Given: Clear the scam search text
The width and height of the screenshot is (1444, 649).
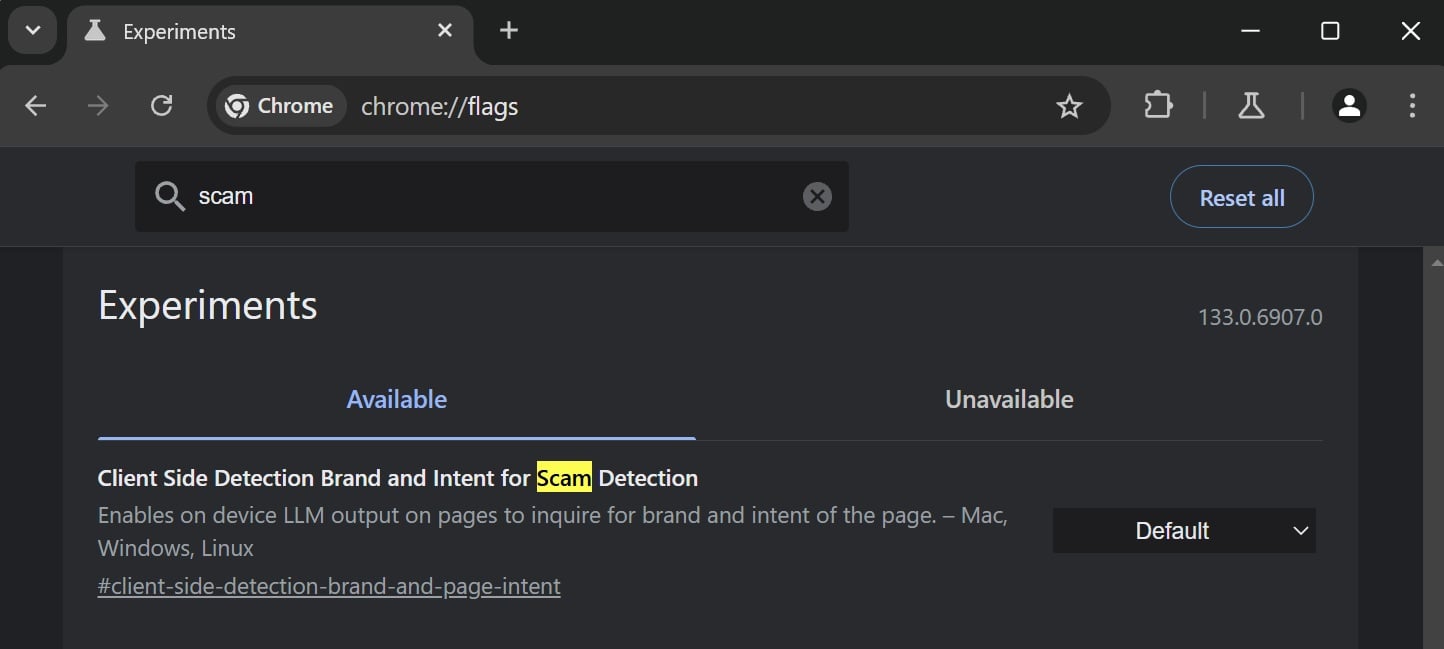Looking at the screenshot, I should (x=817, y=197).
